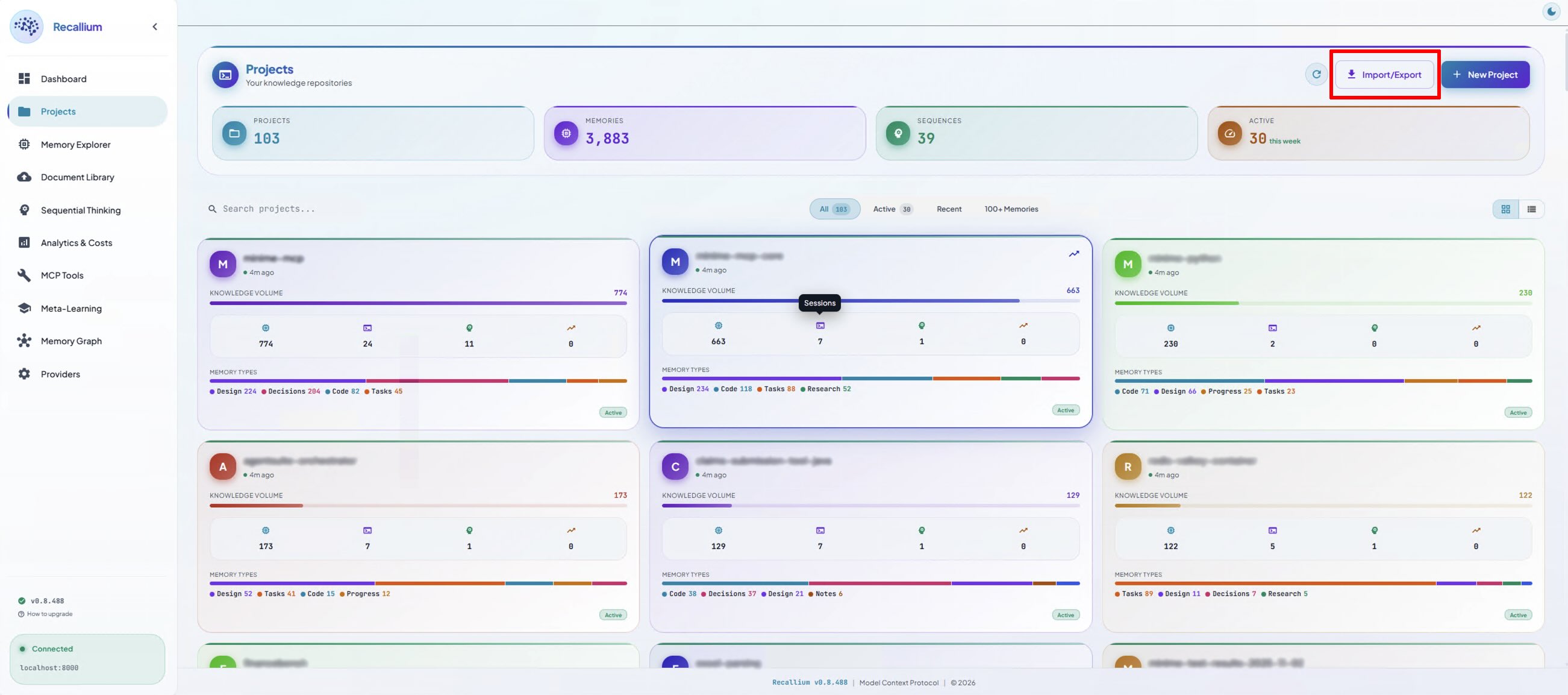Screen dimensions: 1568x695
Task: Filter projects by Recent
Action: (x=949, y=209)
